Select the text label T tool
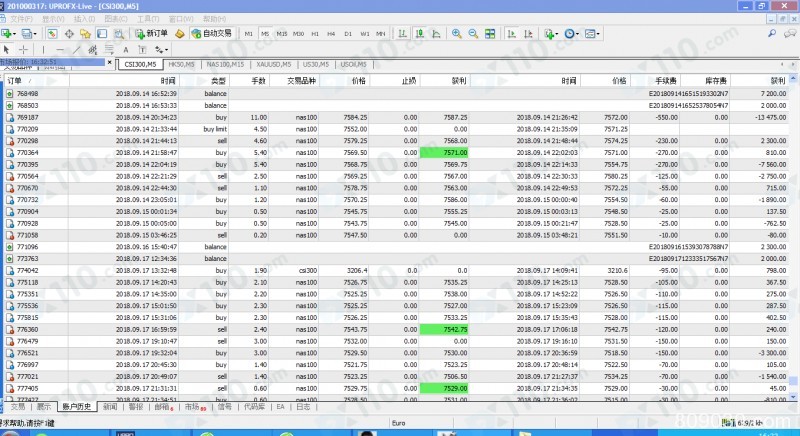Image resolution: width=800 pixels, height=436 pixels. coord(142,49)
